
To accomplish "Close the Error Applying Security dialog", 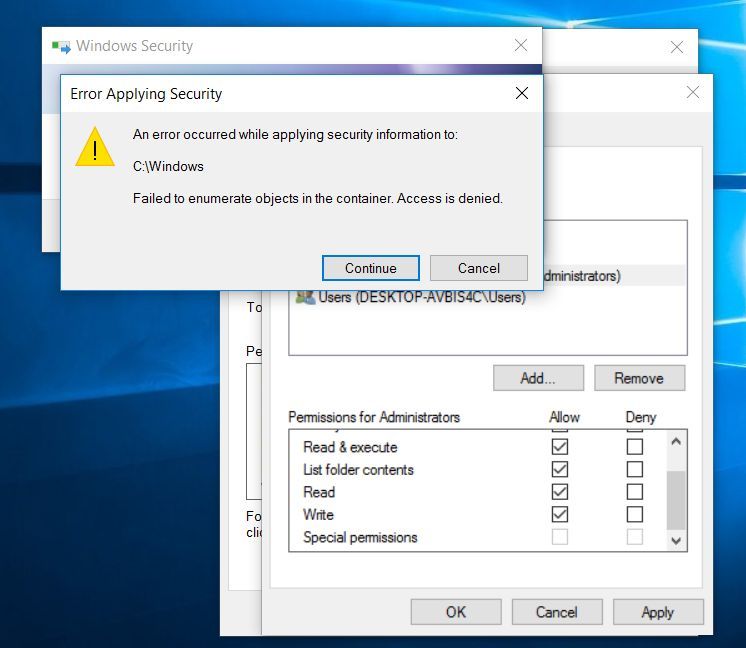I will click(x=521, y=94).
